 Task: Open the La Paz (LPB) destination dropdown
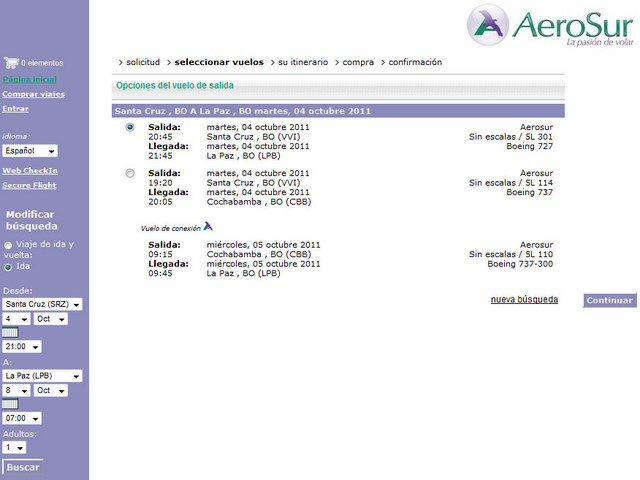(42, 376)
